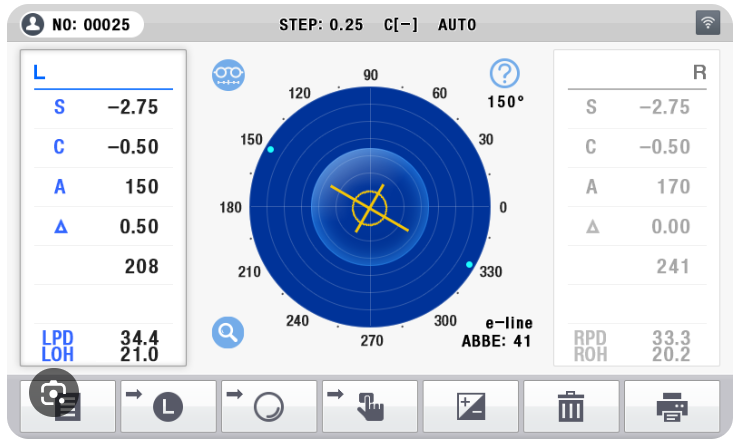Click the Wi-Fi status icon
735x442 pixels.
click(707, 22)
